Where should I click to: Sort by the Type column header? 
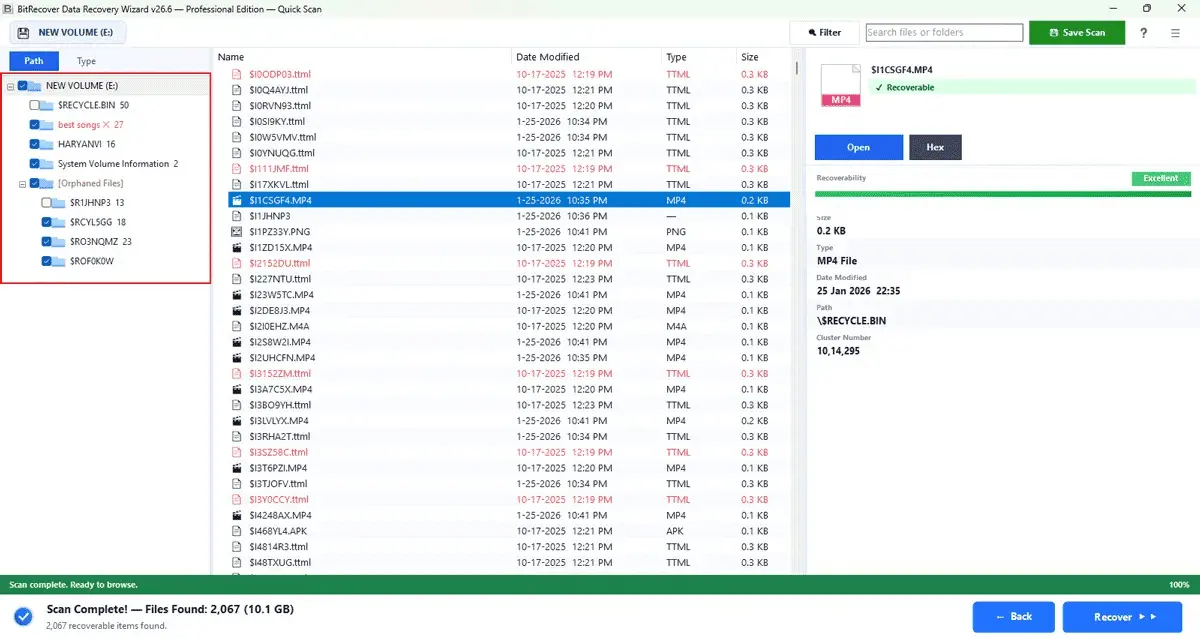(x=698, y=57)
